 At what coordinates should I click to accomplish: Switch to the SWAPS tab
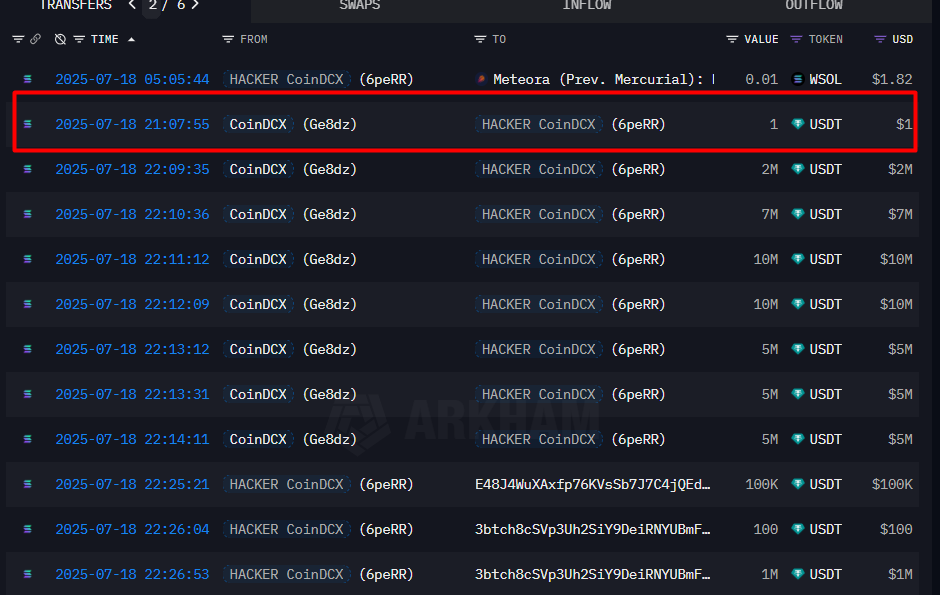point(360,5)
